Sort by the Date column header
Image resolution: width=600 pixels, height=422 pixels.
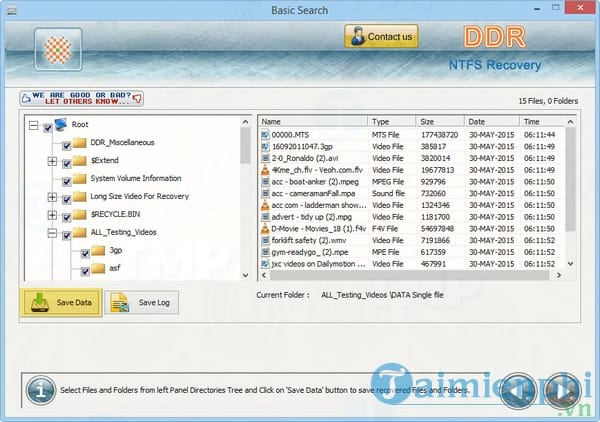point(492,122)
